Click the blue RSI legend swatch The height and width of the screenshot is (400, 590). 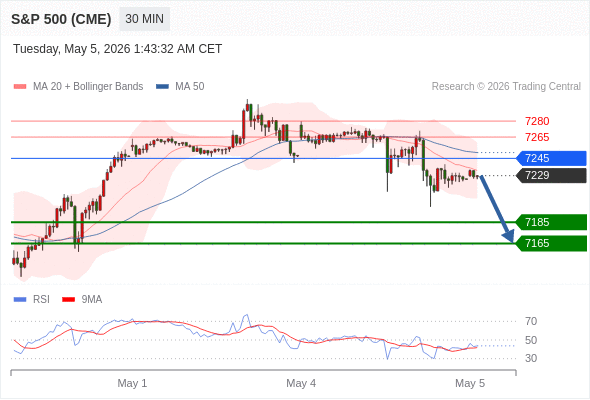(x=20, y=300)
